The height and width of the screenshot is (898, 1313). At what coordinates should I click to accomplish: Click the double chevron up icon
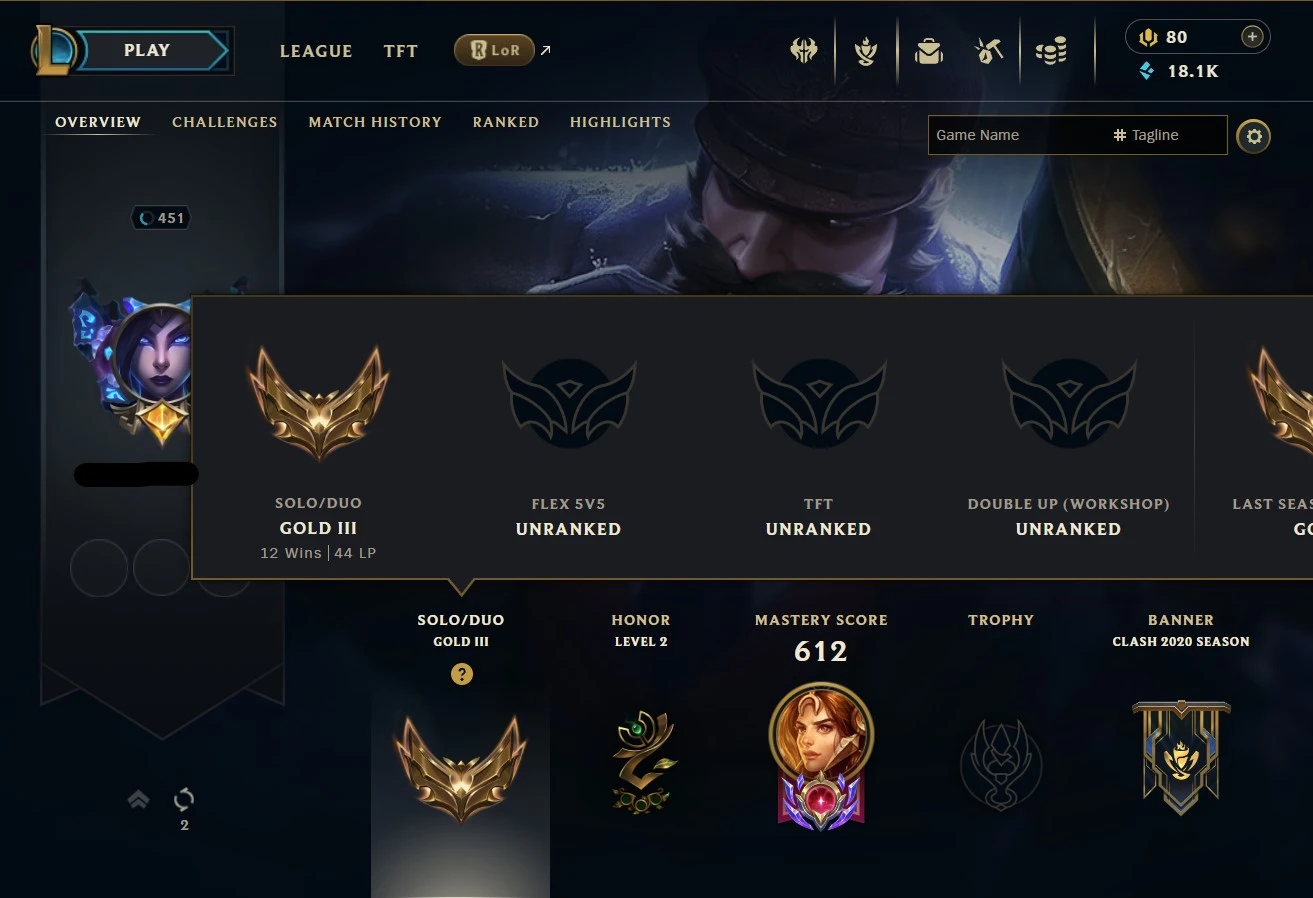point(138,799)
